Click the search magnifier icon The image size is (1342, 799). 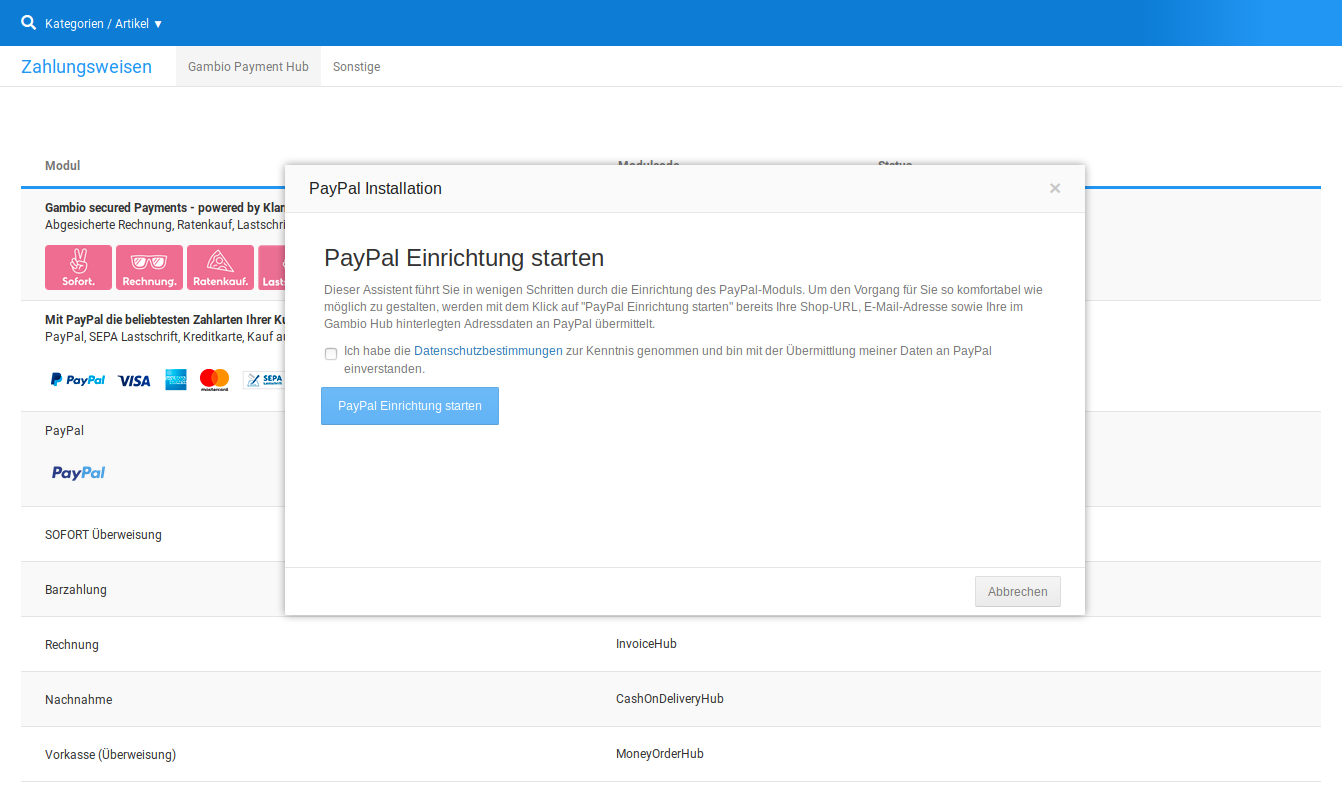[28, 22]
